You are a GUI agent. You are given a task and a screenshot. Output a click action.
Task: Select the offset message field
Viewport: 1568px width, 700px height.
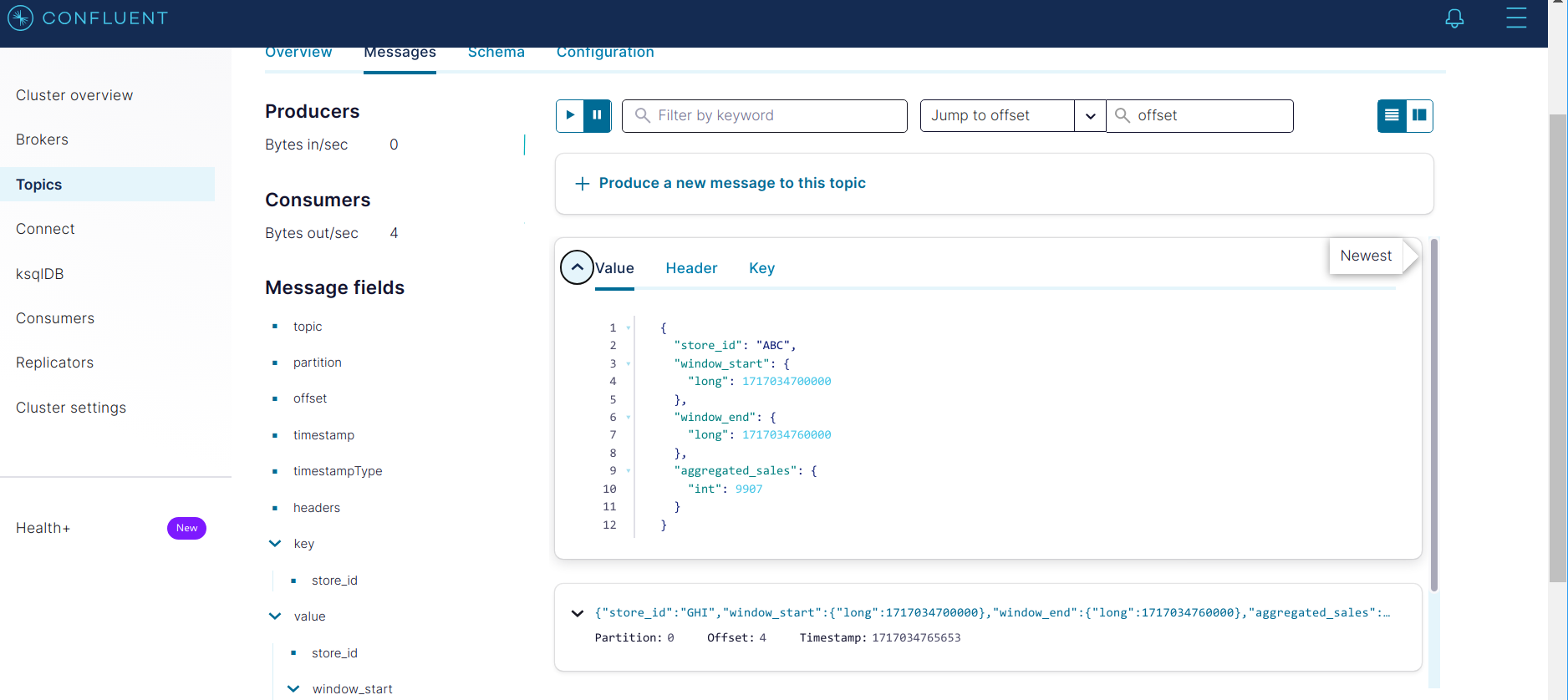pos(310,398)
